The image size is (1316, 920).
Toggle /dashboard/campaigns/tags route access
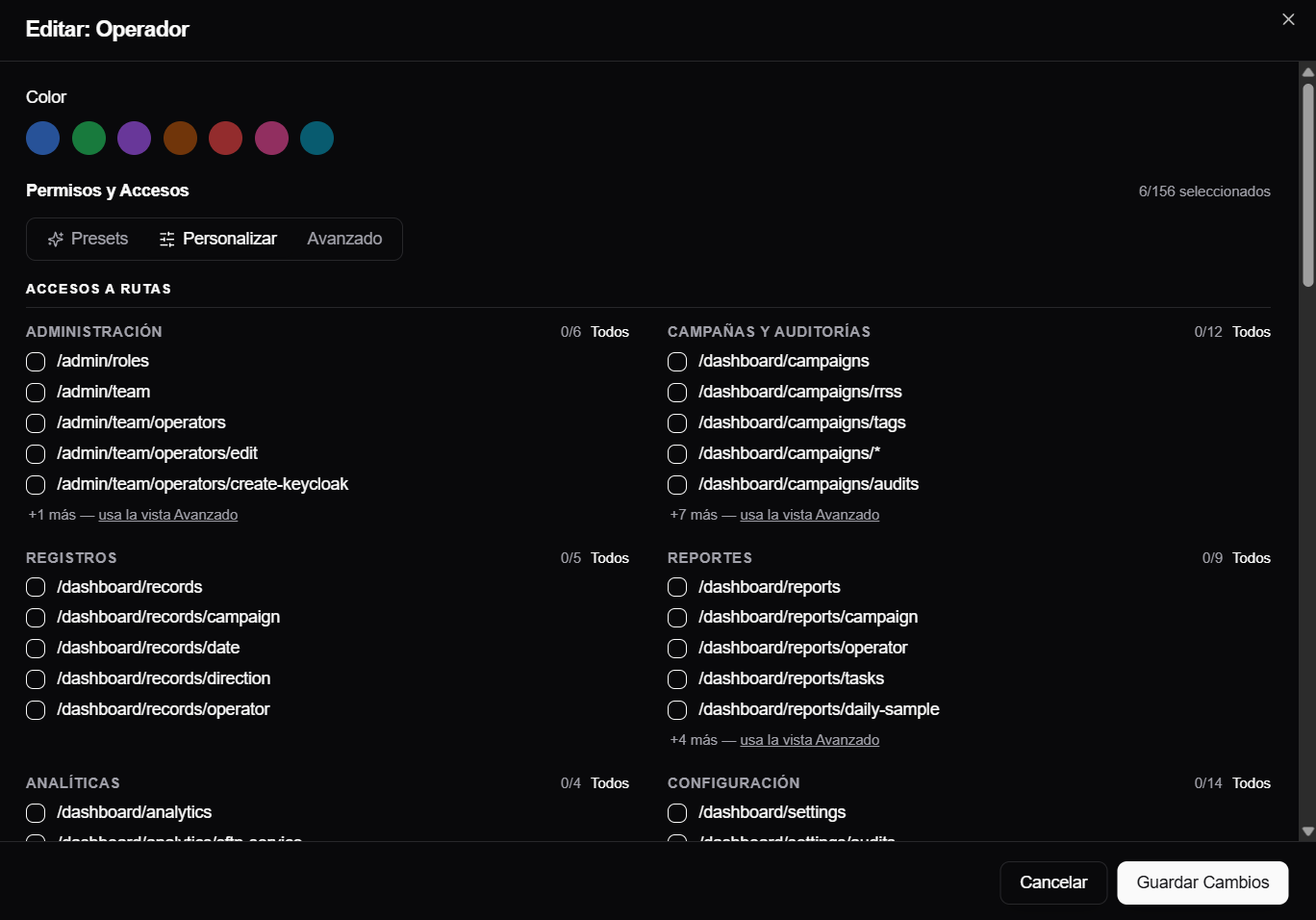pos(677,423)
